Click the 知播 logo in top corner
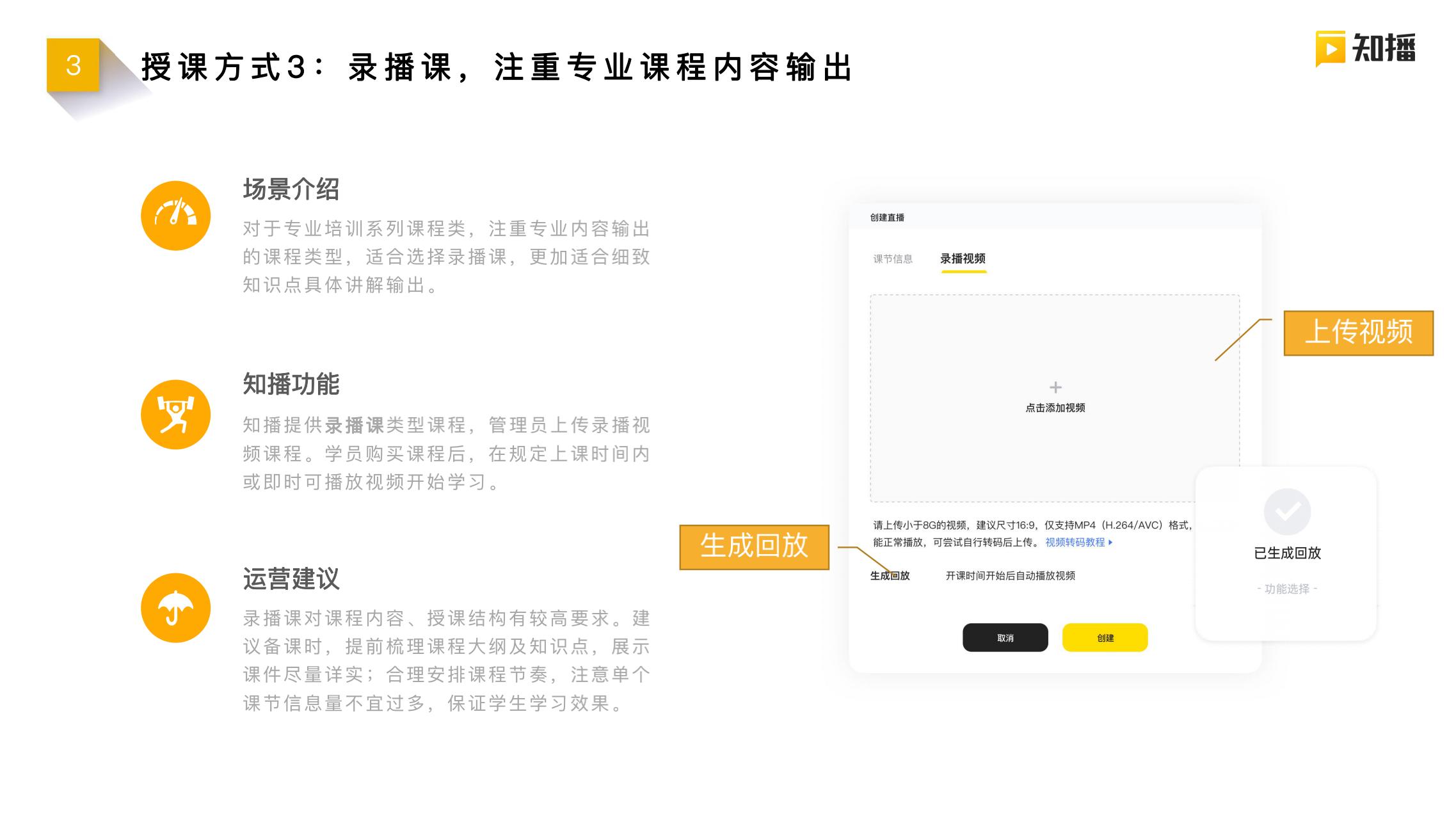The width and height of the screenshot is (1456, 819). [1365, 49]
